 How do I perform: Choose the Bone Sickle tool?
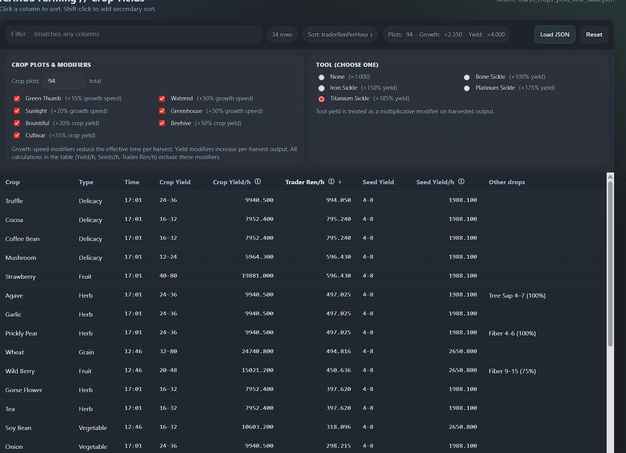467,77
